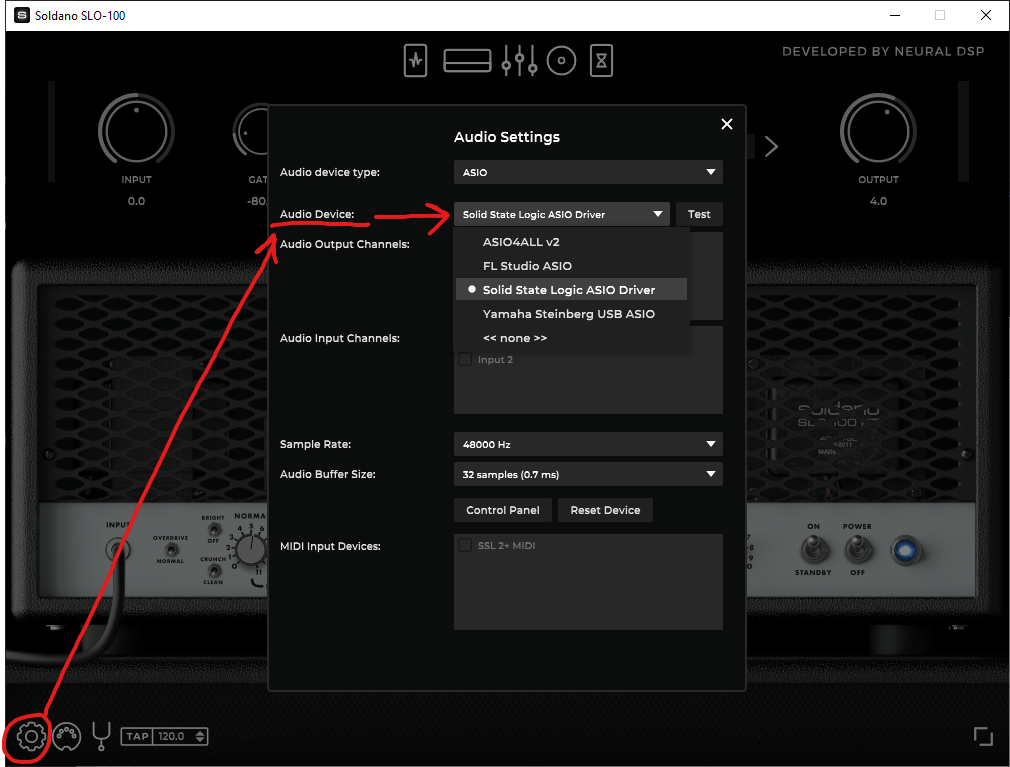Image resolution: width=1010 pixels, height=767 pixels.
Task: Tick the Input 2 checkbox
Action: (x=465, y=359)
